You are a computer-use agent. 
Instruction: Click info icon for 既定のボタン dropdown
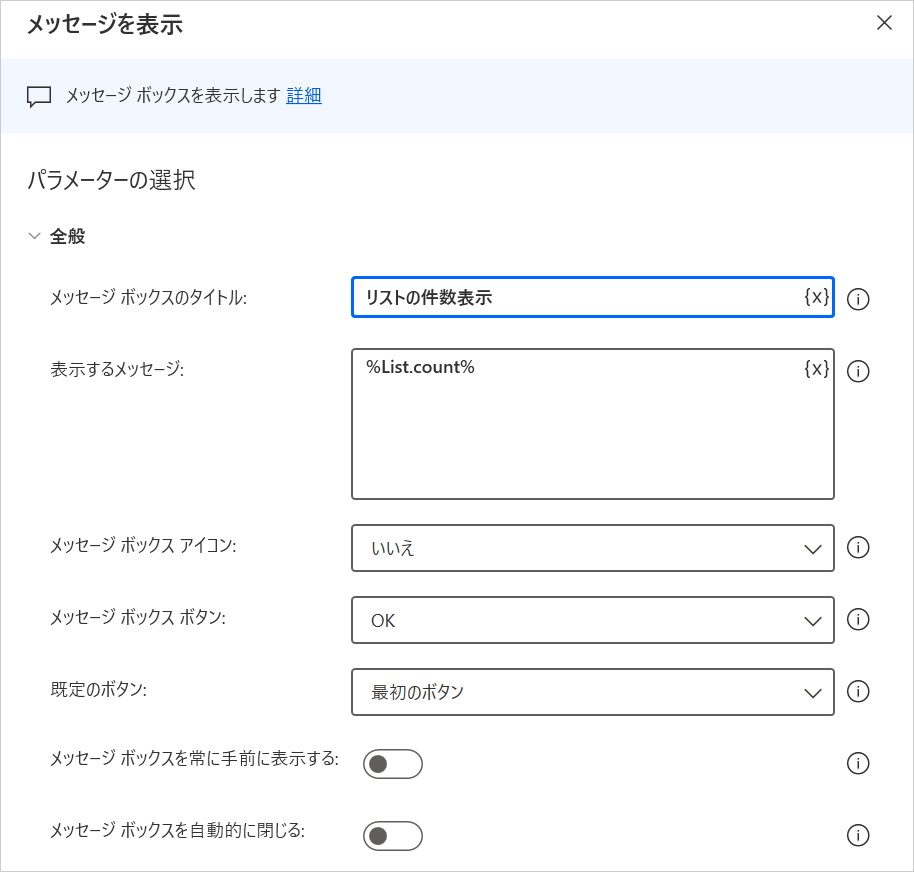coord(857,692)
